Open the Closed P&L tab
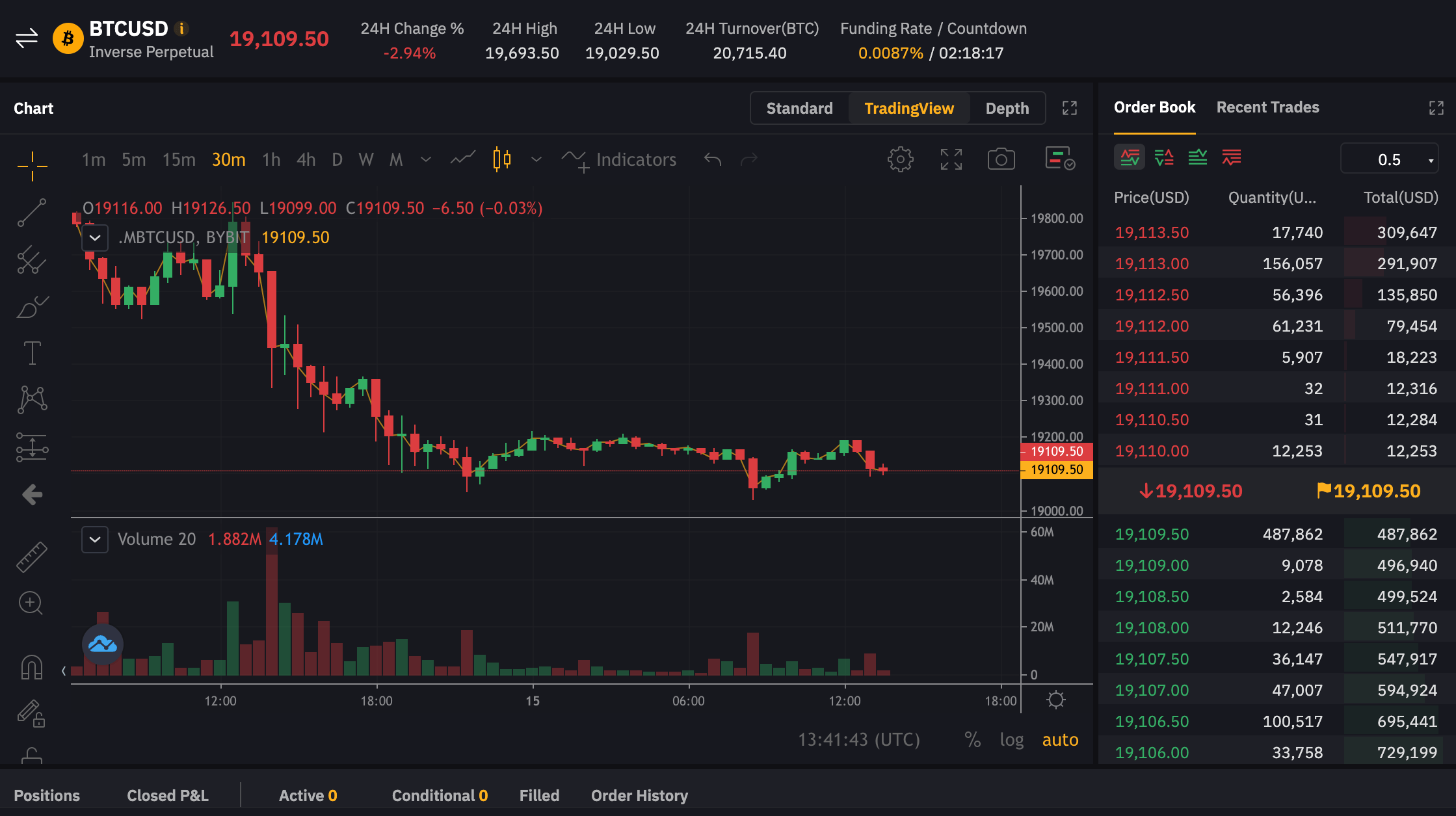 [168, 795]
